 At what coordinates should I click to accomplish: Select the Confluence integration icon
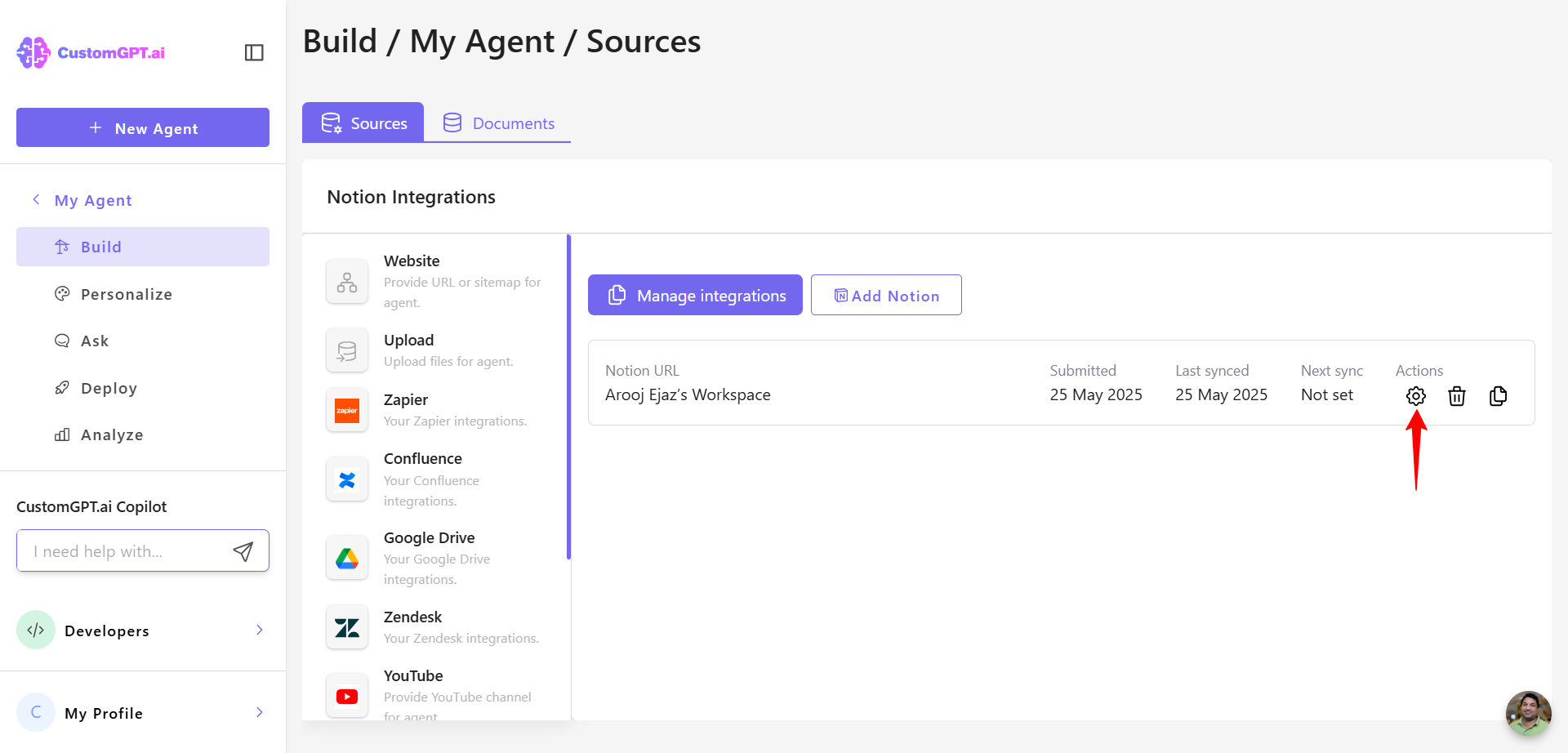pyautogui.click(x=347, y=479)
